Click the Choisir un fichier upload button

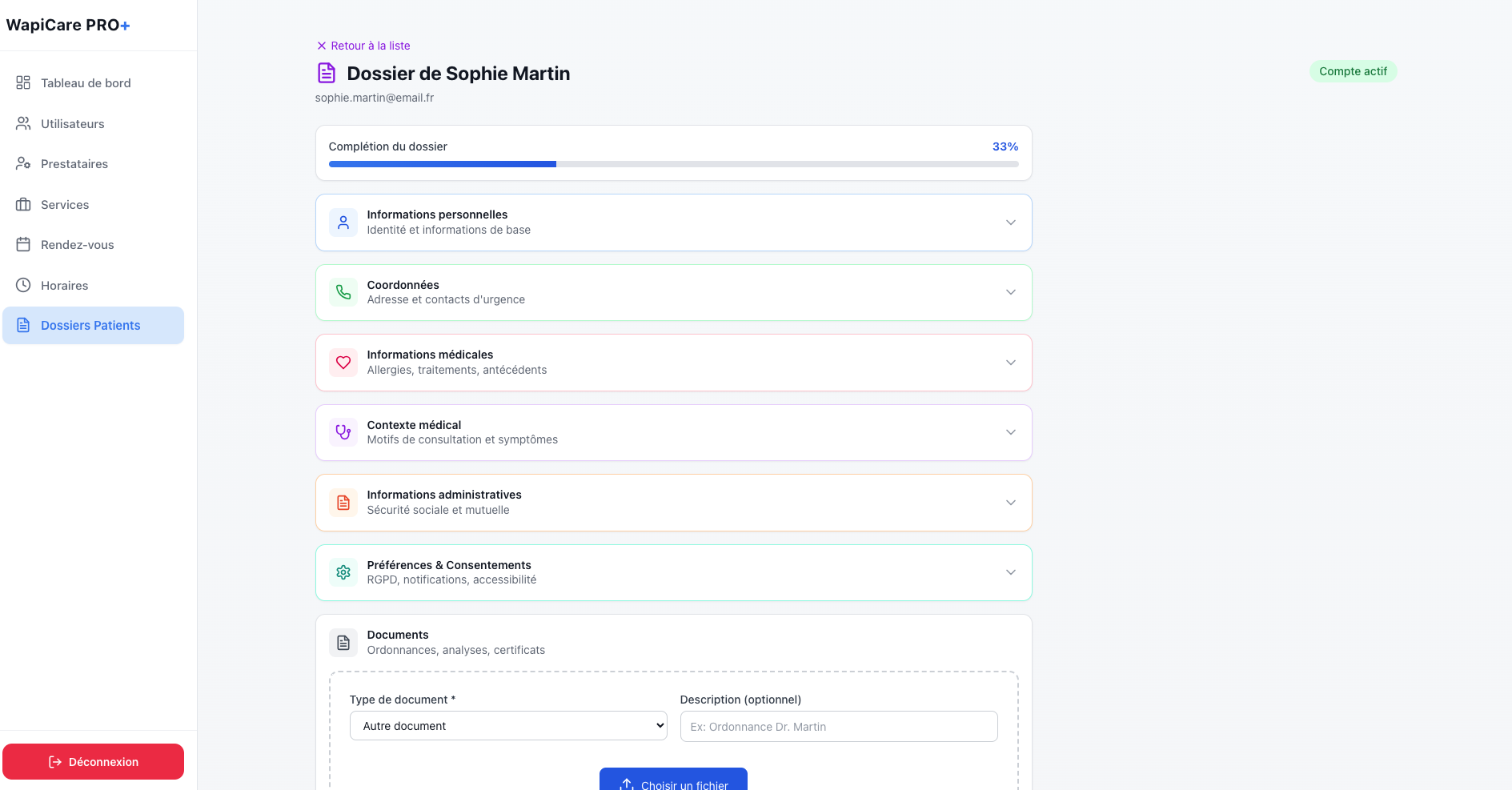pos(673,781)
